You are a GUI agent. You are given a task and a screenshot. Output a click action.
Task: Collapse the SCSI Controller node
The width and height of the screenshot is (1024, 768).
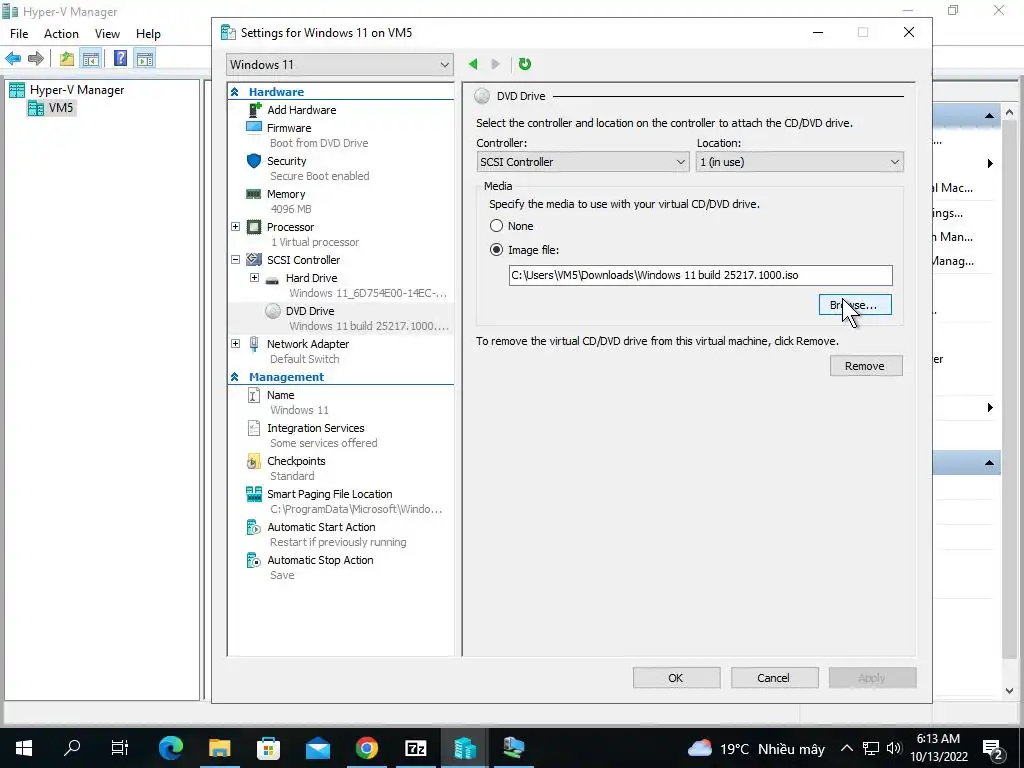(x=236, y=260)
